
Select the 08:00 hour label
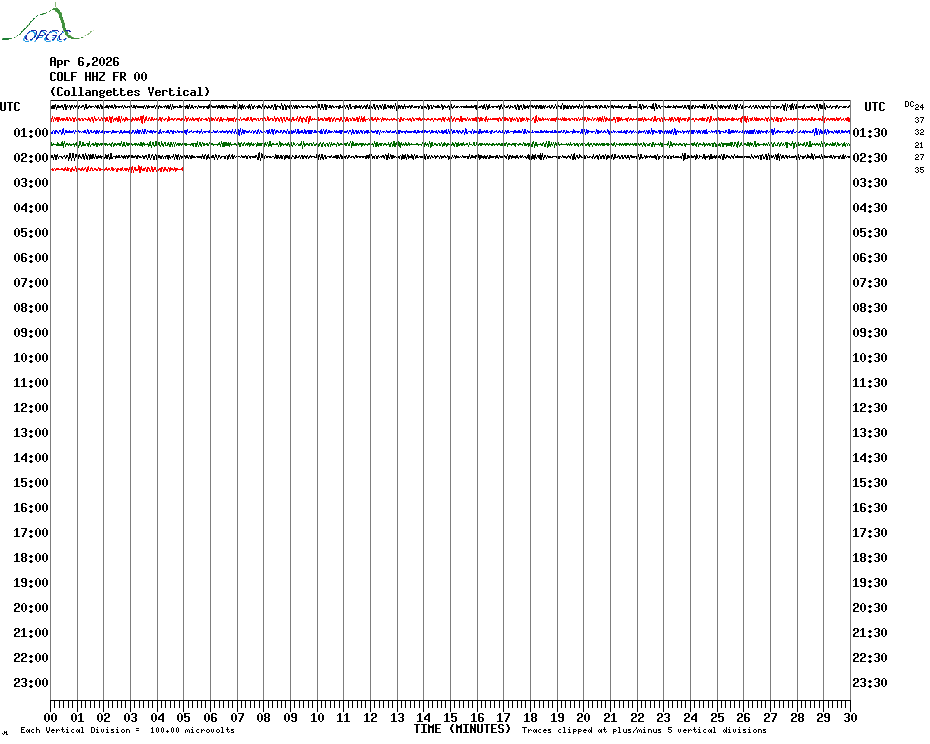point(31,307)
